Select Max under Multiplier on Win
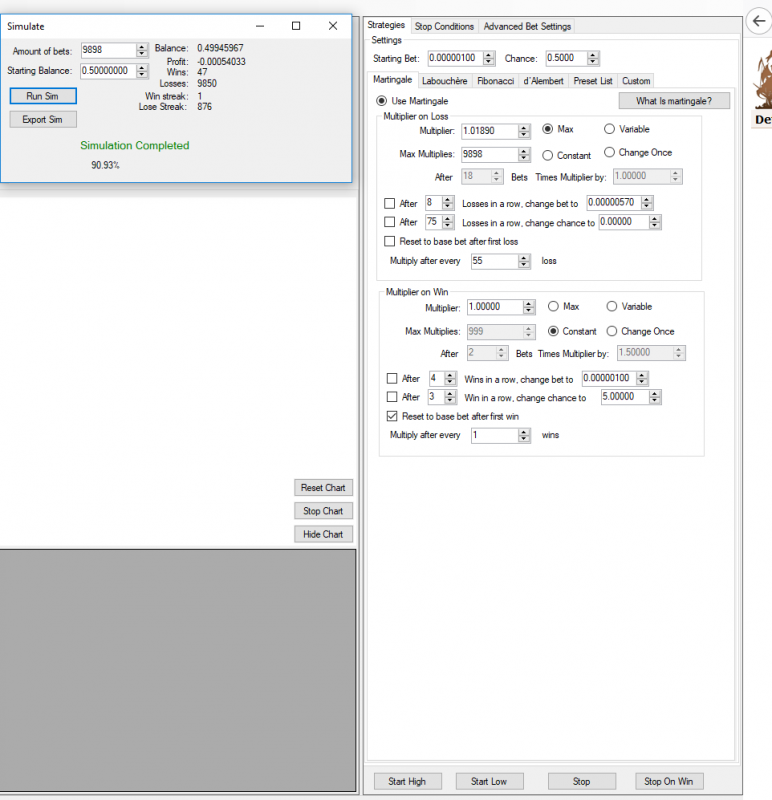The height and width of the screenshot is (800, 772). pyautogui.click(x=553, y=306)
